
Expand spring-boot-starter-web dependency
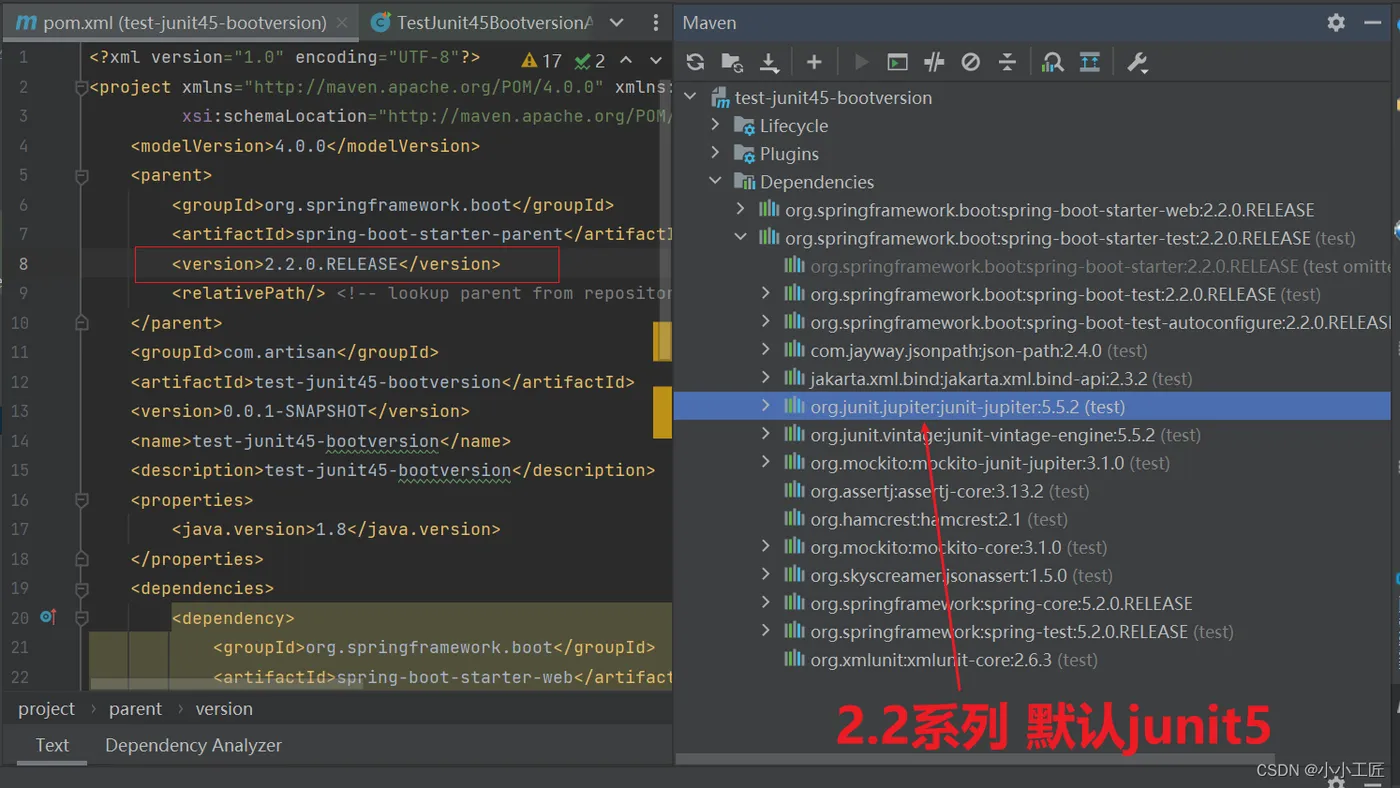741,209
